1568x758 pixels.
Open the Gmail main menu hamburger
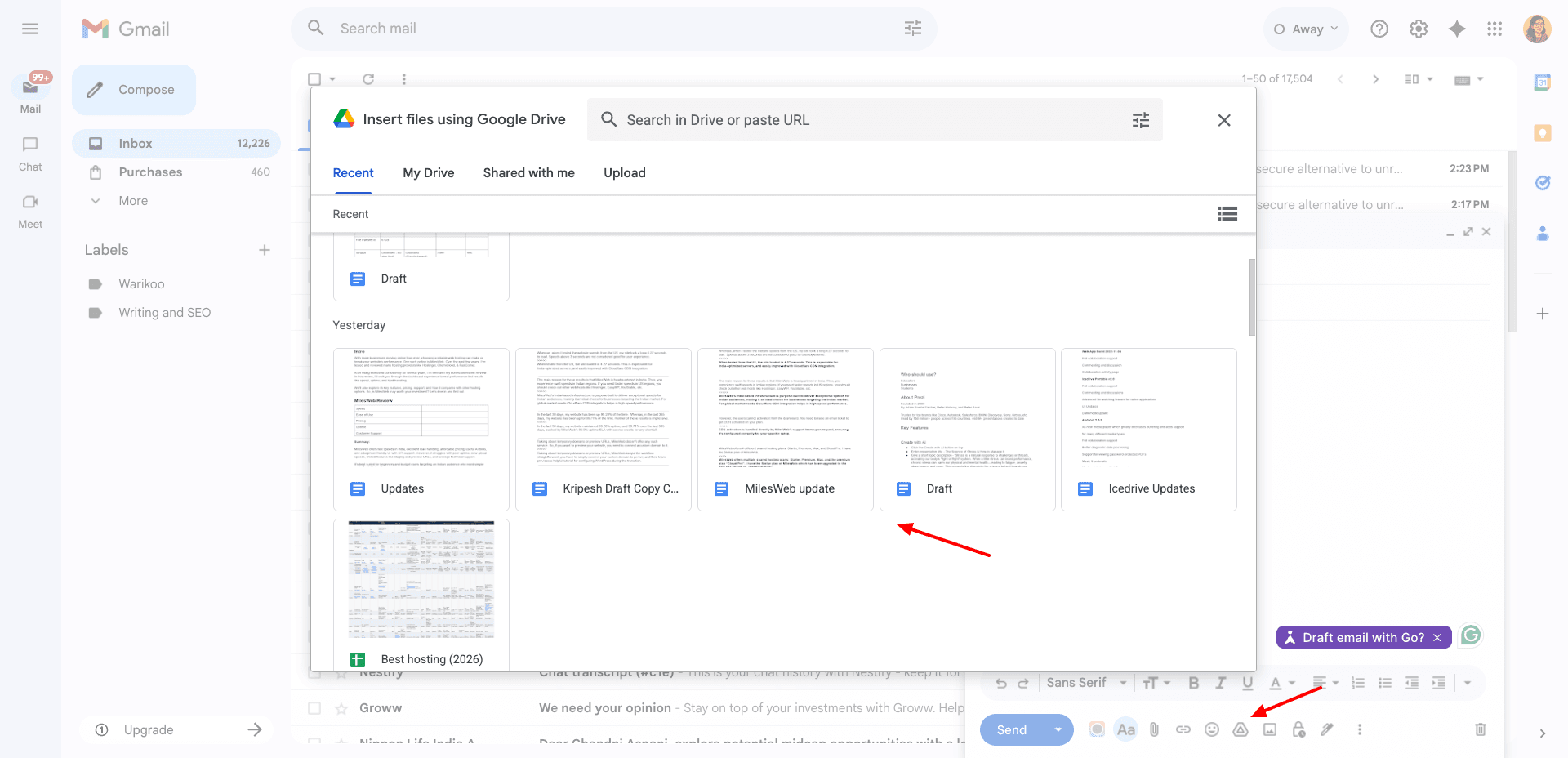click(x=30, y=29)
